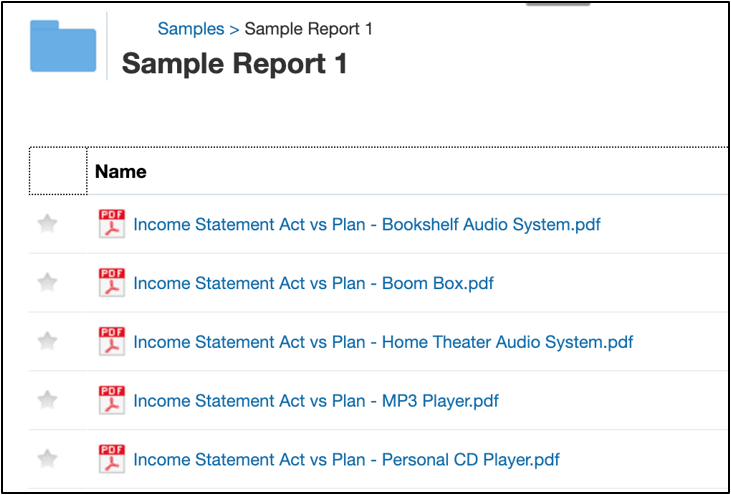The height and width of the screenshot is (495, 731).
Task: Toggle favorite star for Home Theater report
Action: point(47,342)
